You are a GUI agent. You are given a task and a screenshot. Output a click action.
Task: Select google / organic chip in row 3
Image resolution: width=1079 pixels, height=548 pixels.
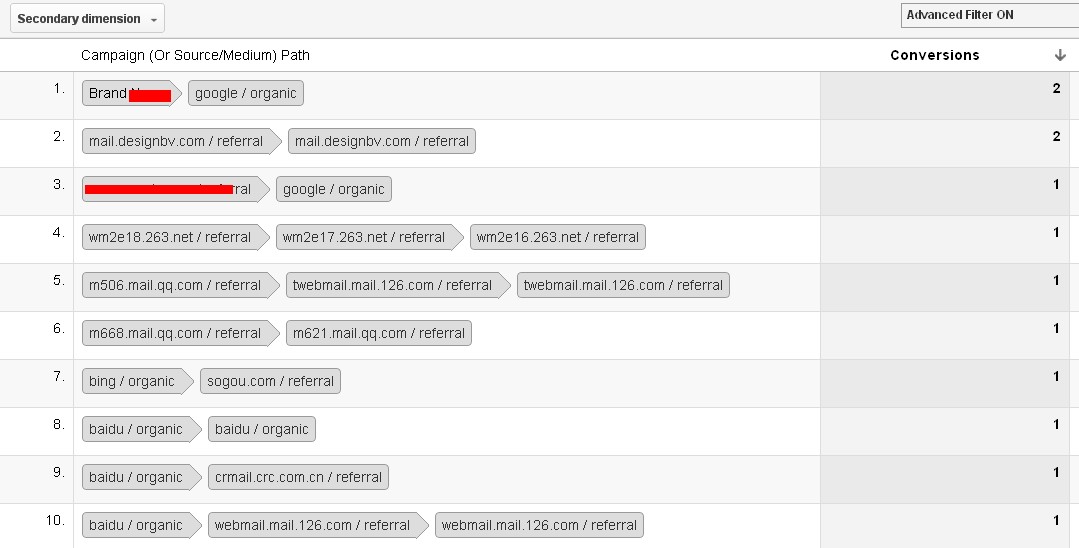tap(334, 189)
